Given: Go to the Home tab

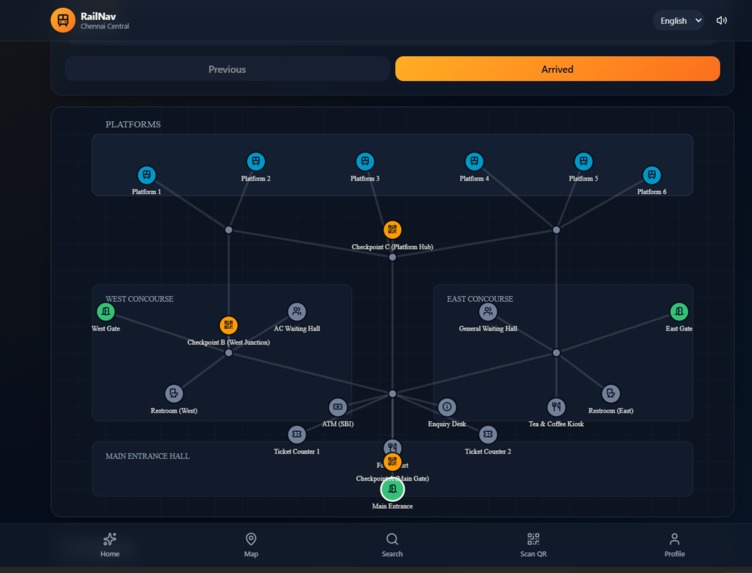Looking at the screenshot, I should pyautogui.click(x=110, y=545).
